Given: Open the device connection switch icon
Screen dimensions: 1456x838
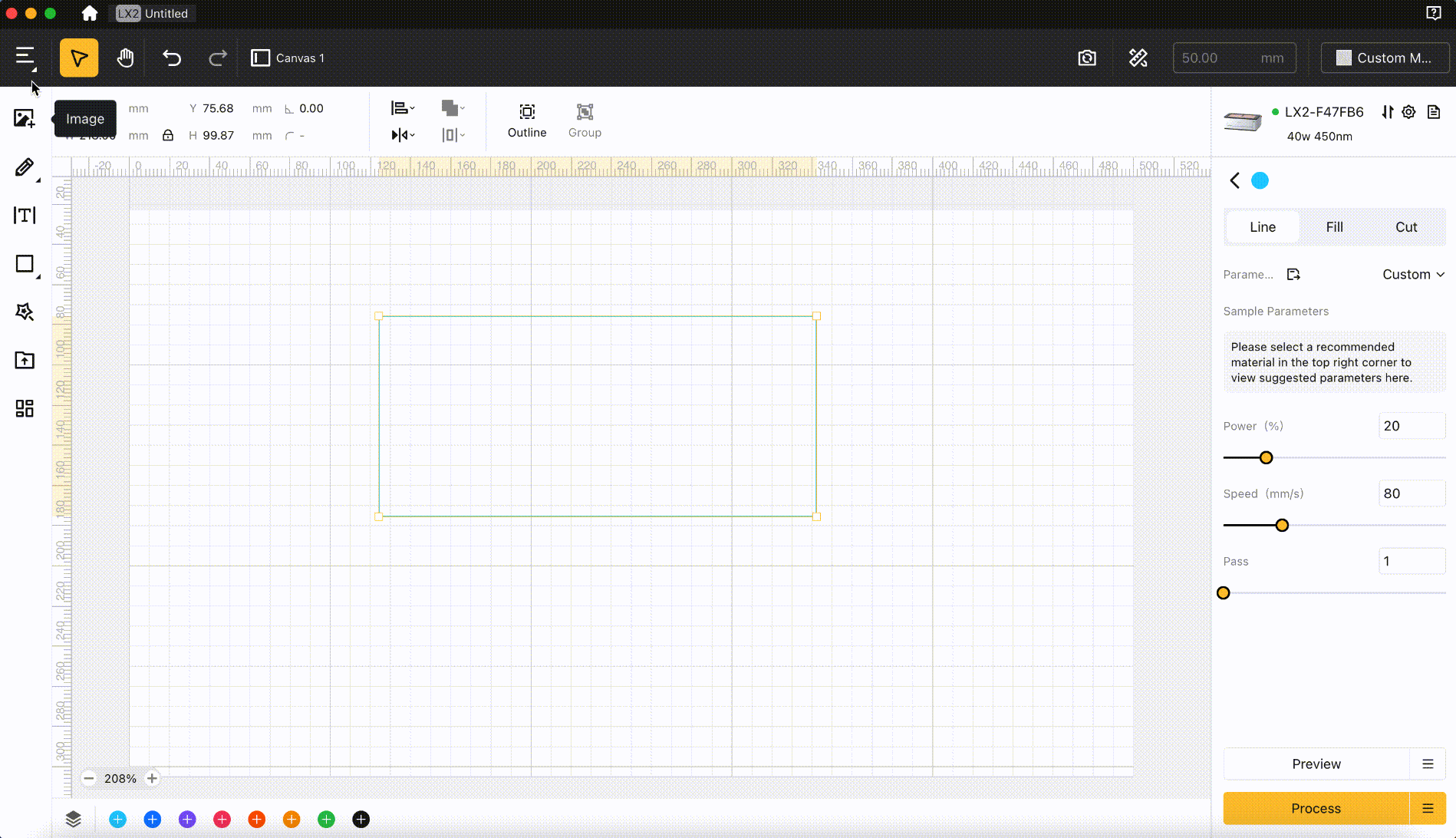Looking at the screenshot, I should pos(1387,112).
